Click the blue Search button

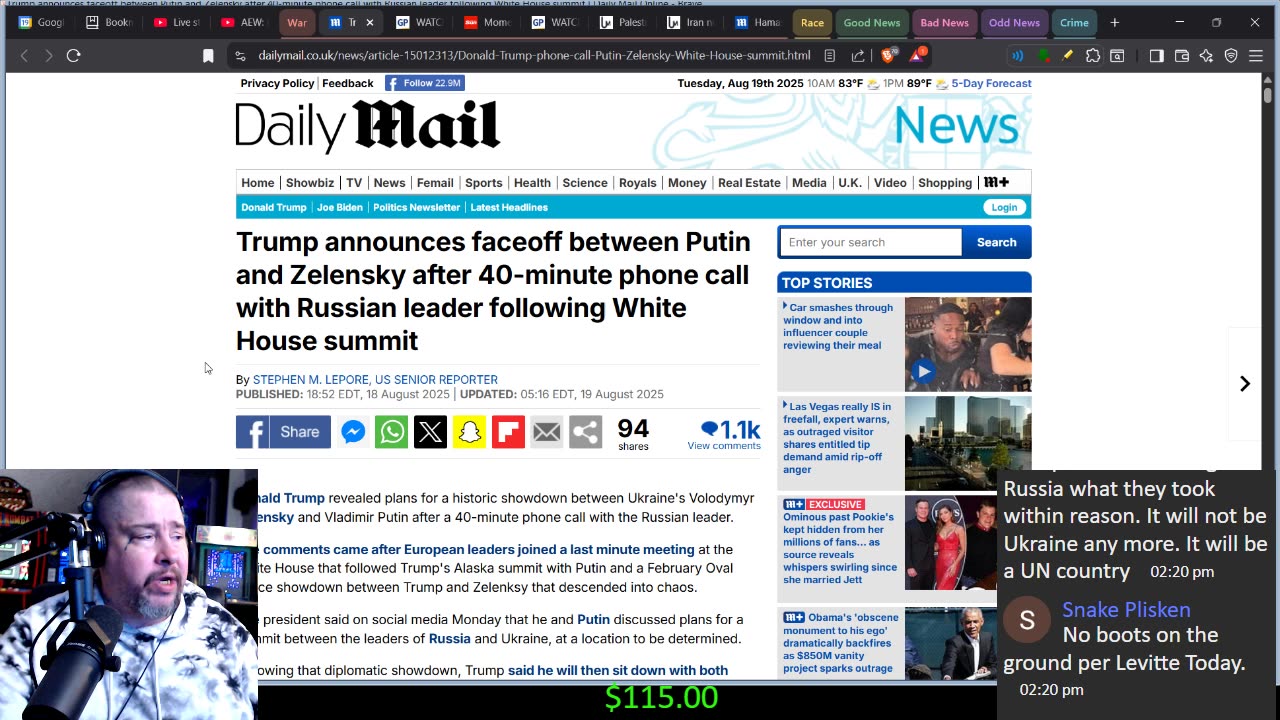pyautogui.click(x=996, y=242)
